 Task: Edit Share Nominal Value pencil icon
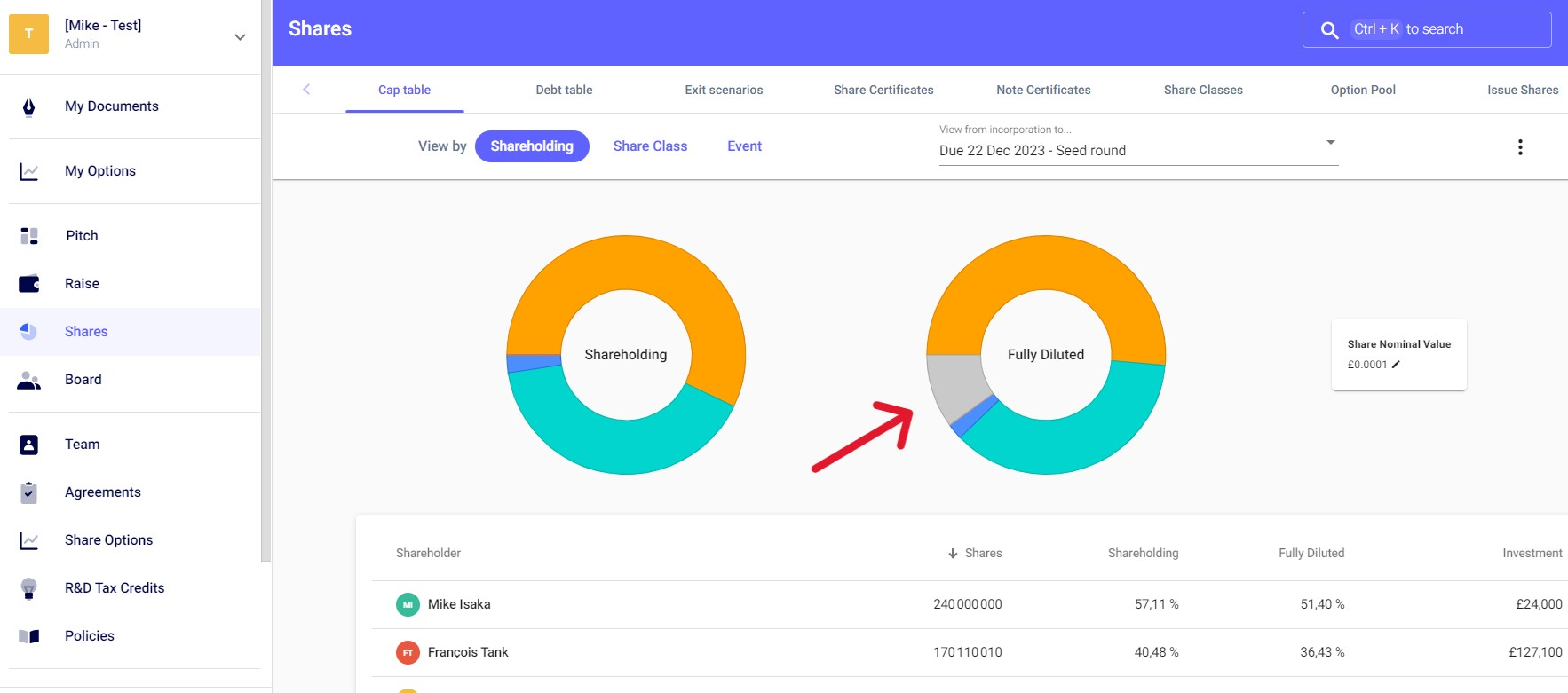(1396, 365)
